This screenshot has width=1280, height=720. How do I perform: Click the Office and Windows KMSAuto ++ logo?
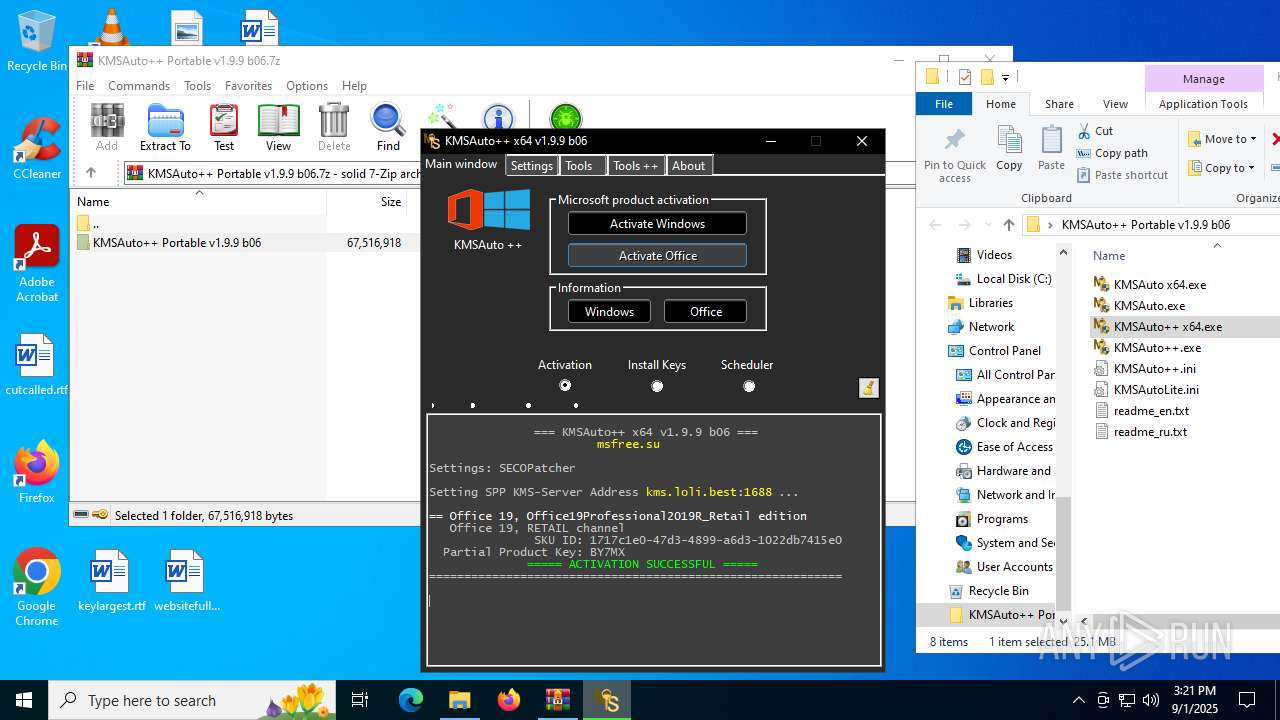point(488,211)
